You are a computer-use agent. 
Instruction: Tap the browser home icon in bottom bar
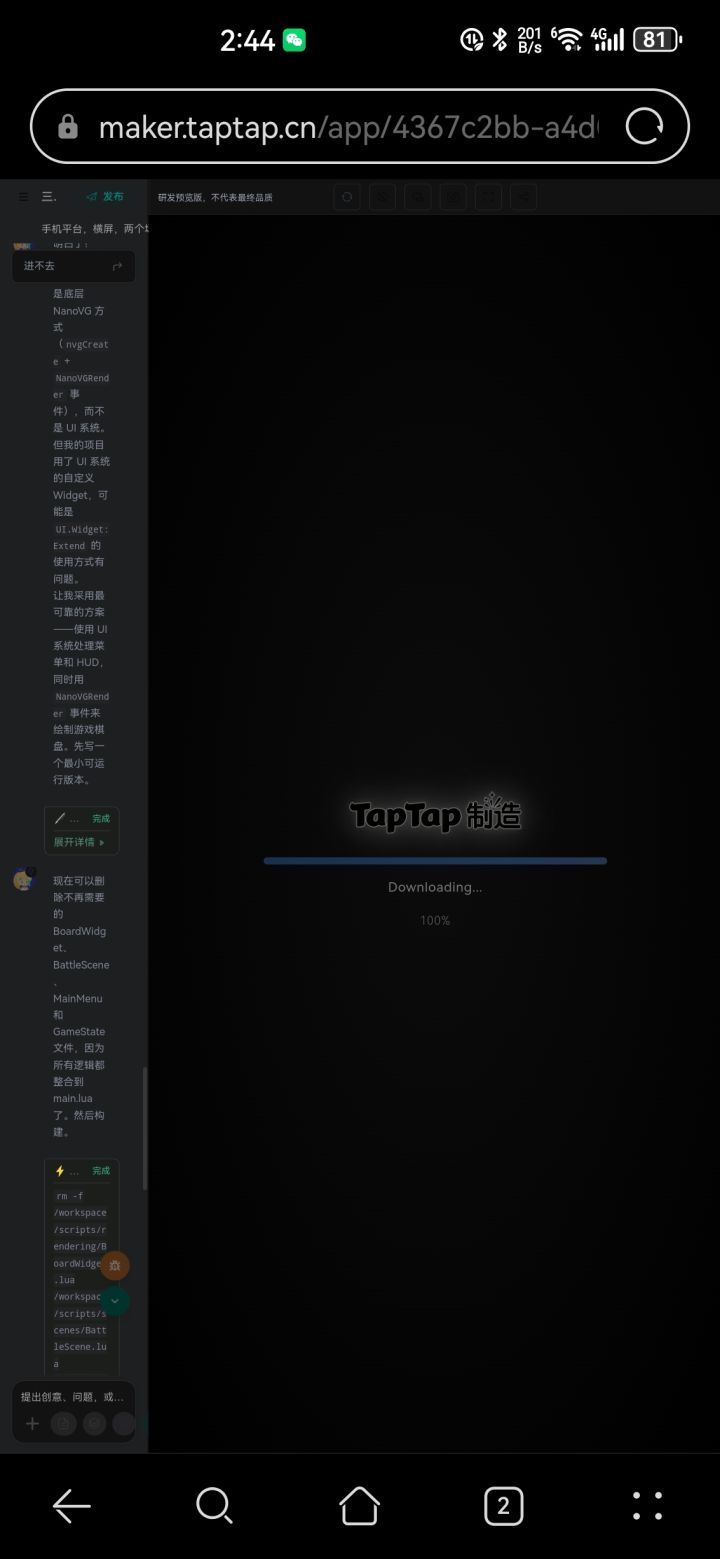point(359,1505)
